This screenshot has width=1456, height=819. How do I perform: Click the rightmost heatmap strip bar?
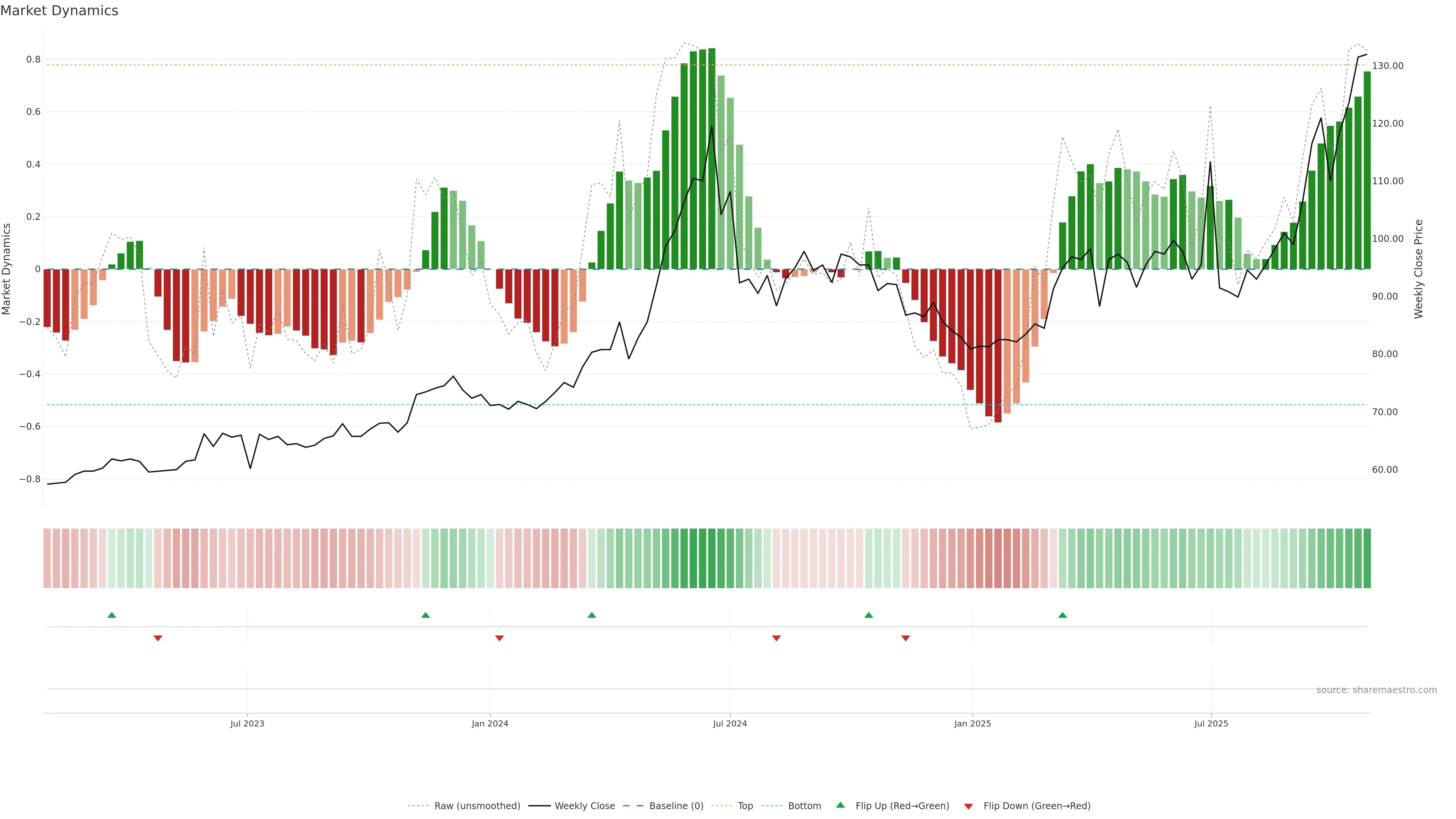1367,559
